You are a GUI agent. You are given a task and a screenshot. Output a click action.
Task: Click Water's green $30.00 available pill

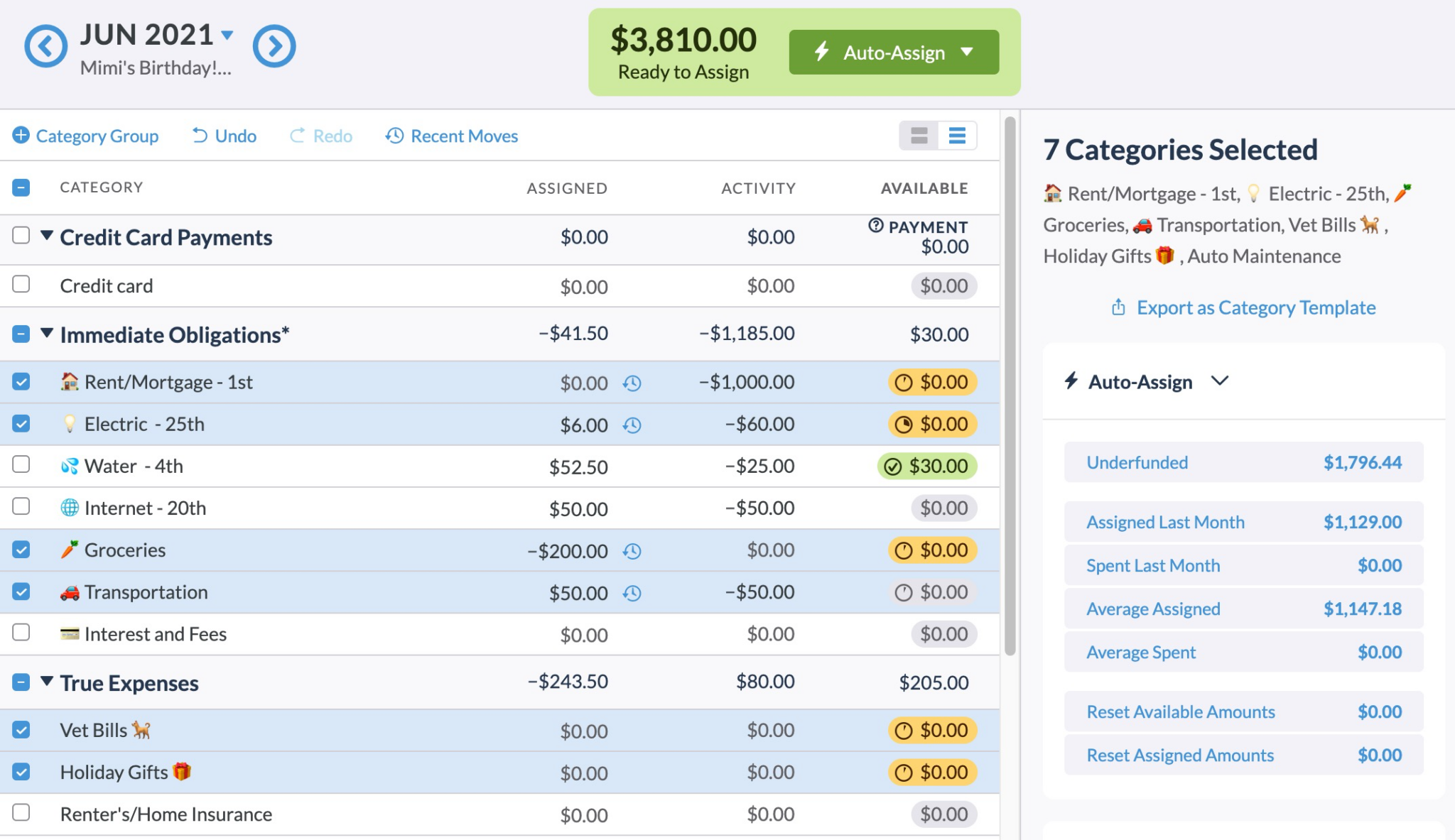coord(928,467)
